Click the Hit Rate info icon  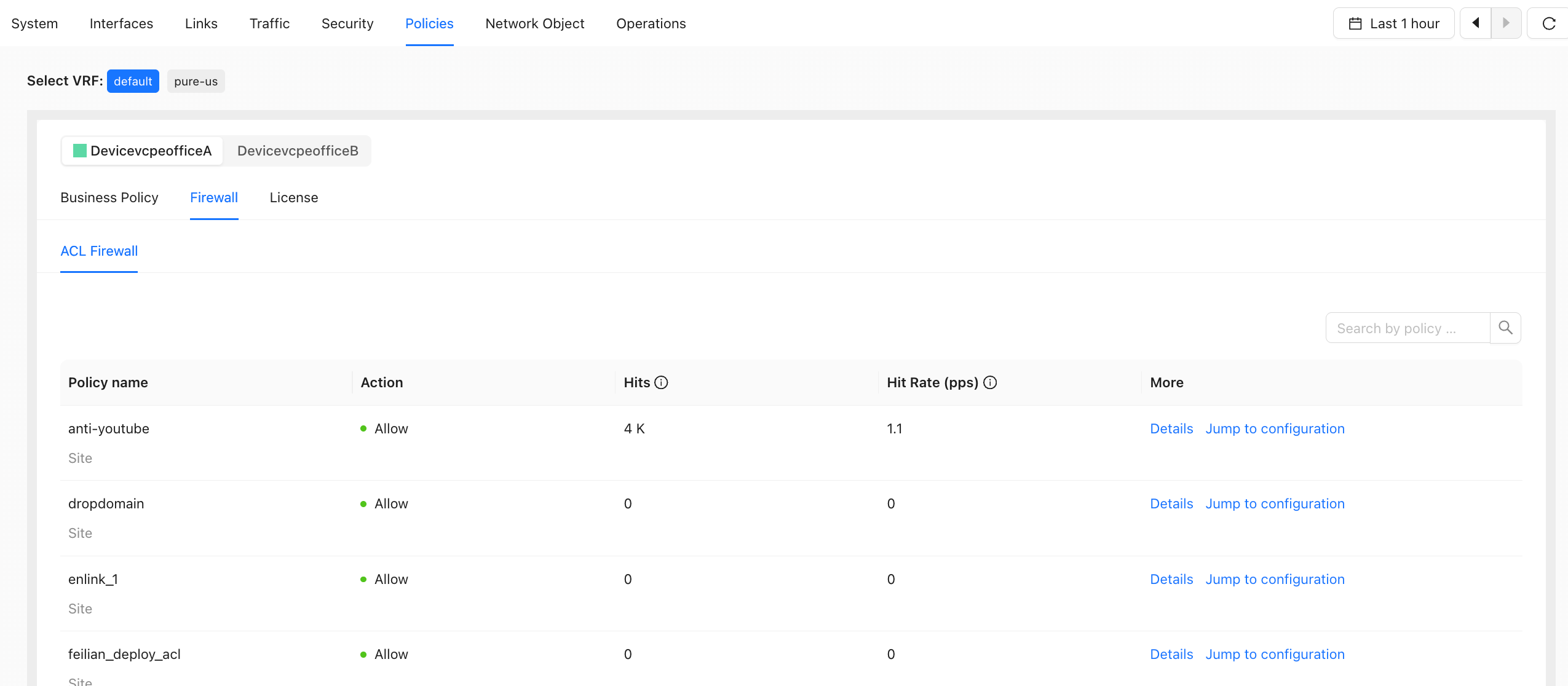point(990,382)
